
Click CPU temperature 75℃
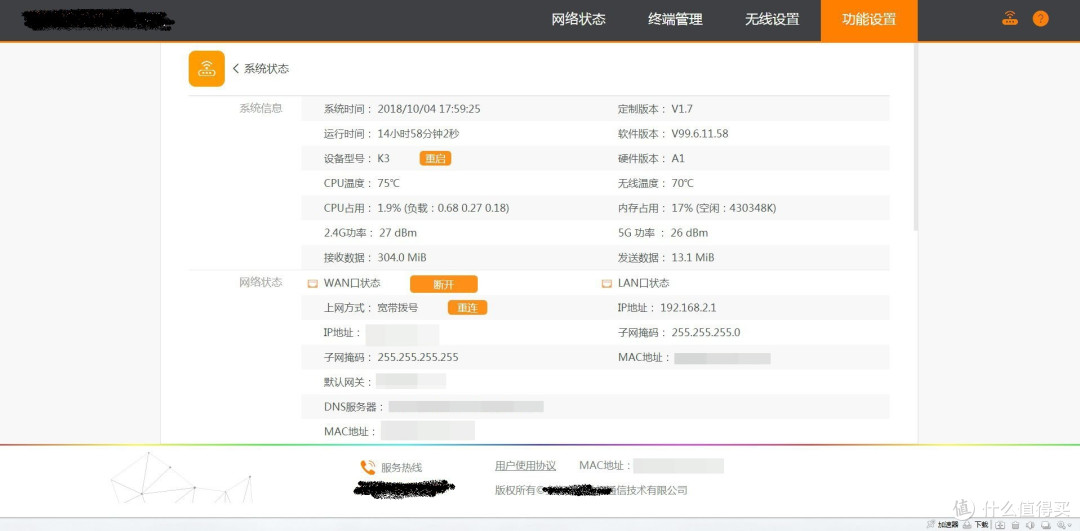[x=388, y=183]
